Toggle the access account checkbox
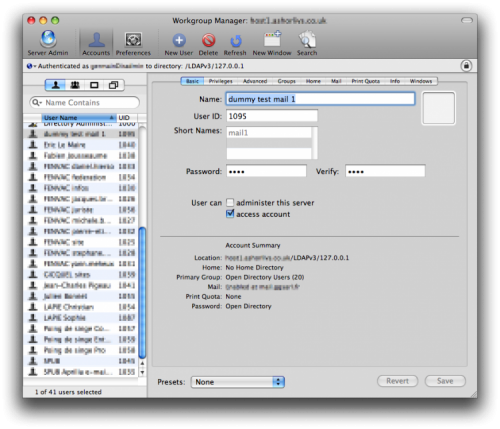 230,214
